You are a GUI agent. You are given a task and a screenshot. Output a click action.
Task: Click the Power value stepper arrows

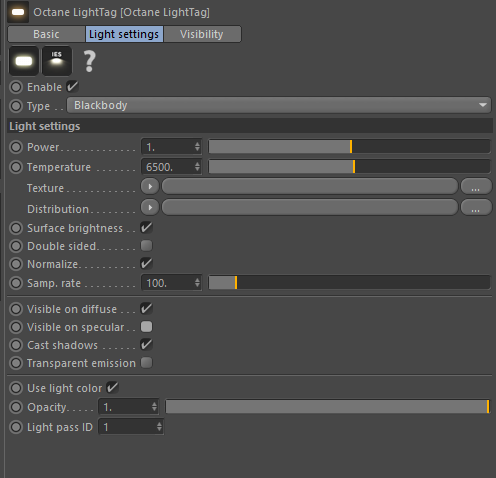(x=197, y=147)
